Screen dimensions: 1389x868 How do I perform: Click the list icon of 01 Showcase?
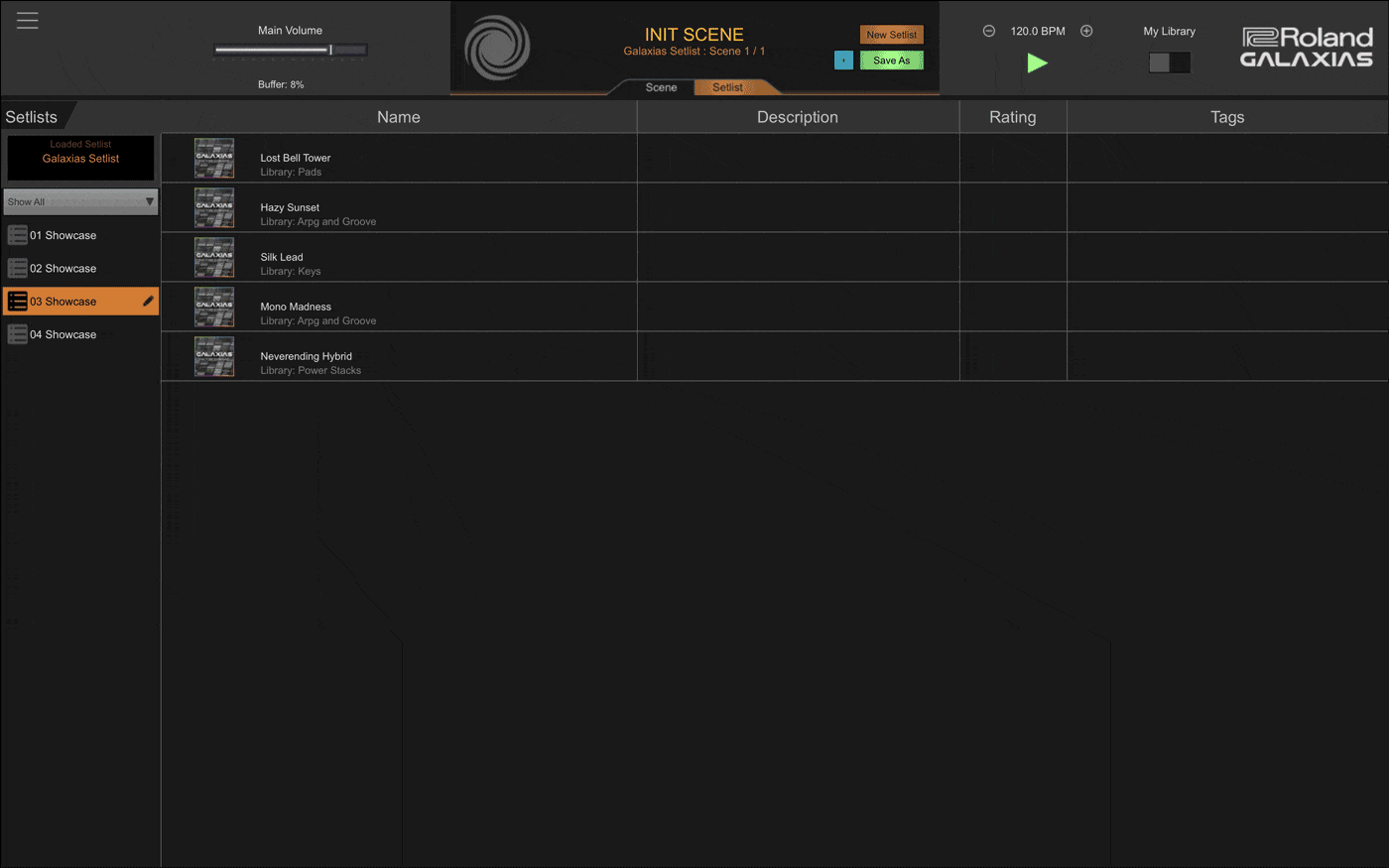[x=18, y=235]
